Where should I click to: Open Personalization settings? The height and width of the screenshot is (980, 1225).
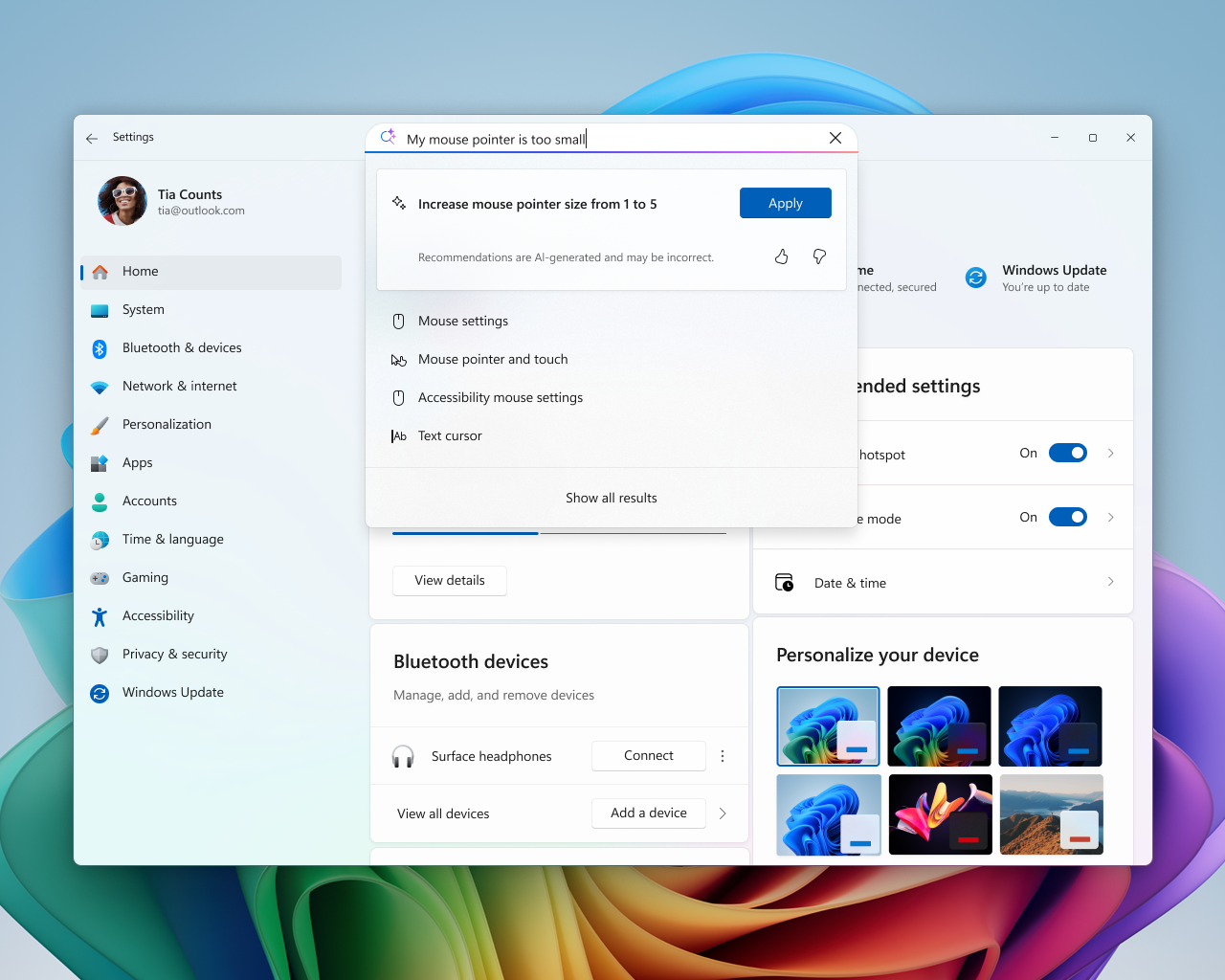point(211,425)
